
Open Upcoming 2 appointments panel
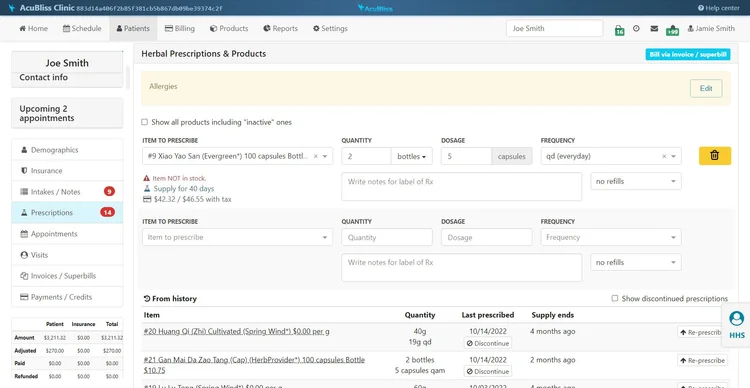[67, 113]
